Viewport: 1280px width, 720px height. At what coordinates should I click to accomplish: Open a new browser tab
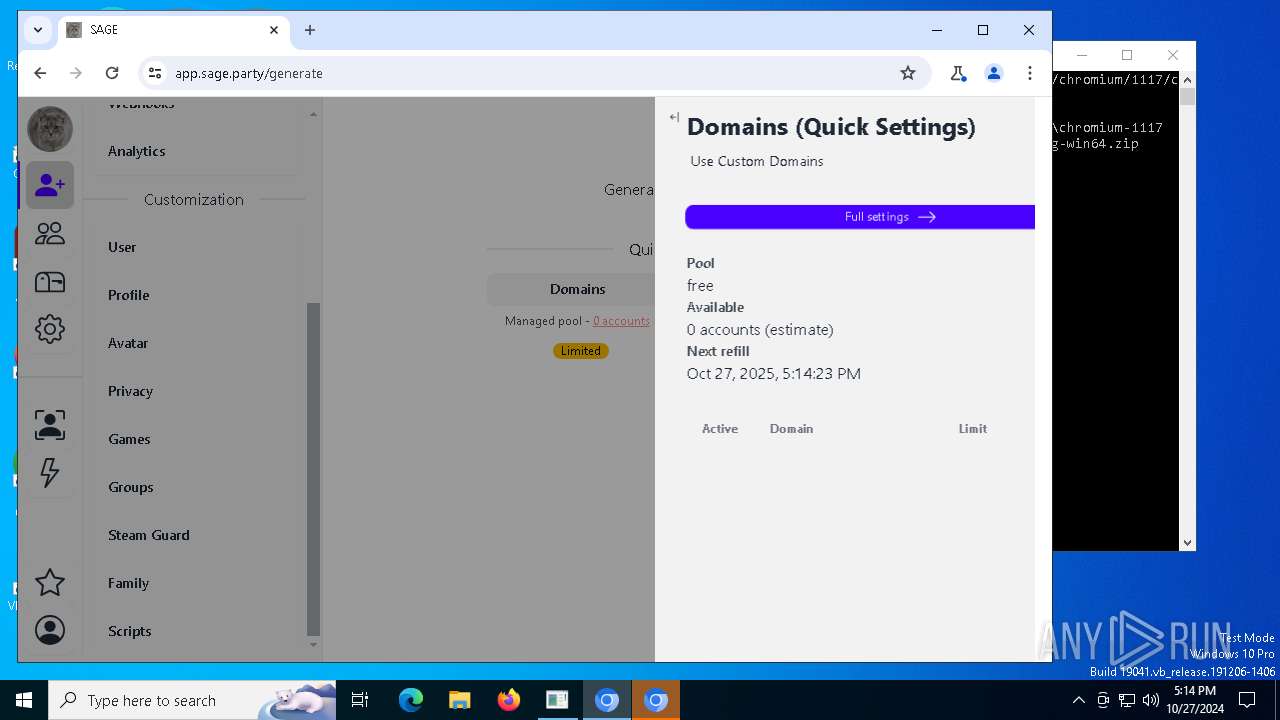tap(310, 30)
